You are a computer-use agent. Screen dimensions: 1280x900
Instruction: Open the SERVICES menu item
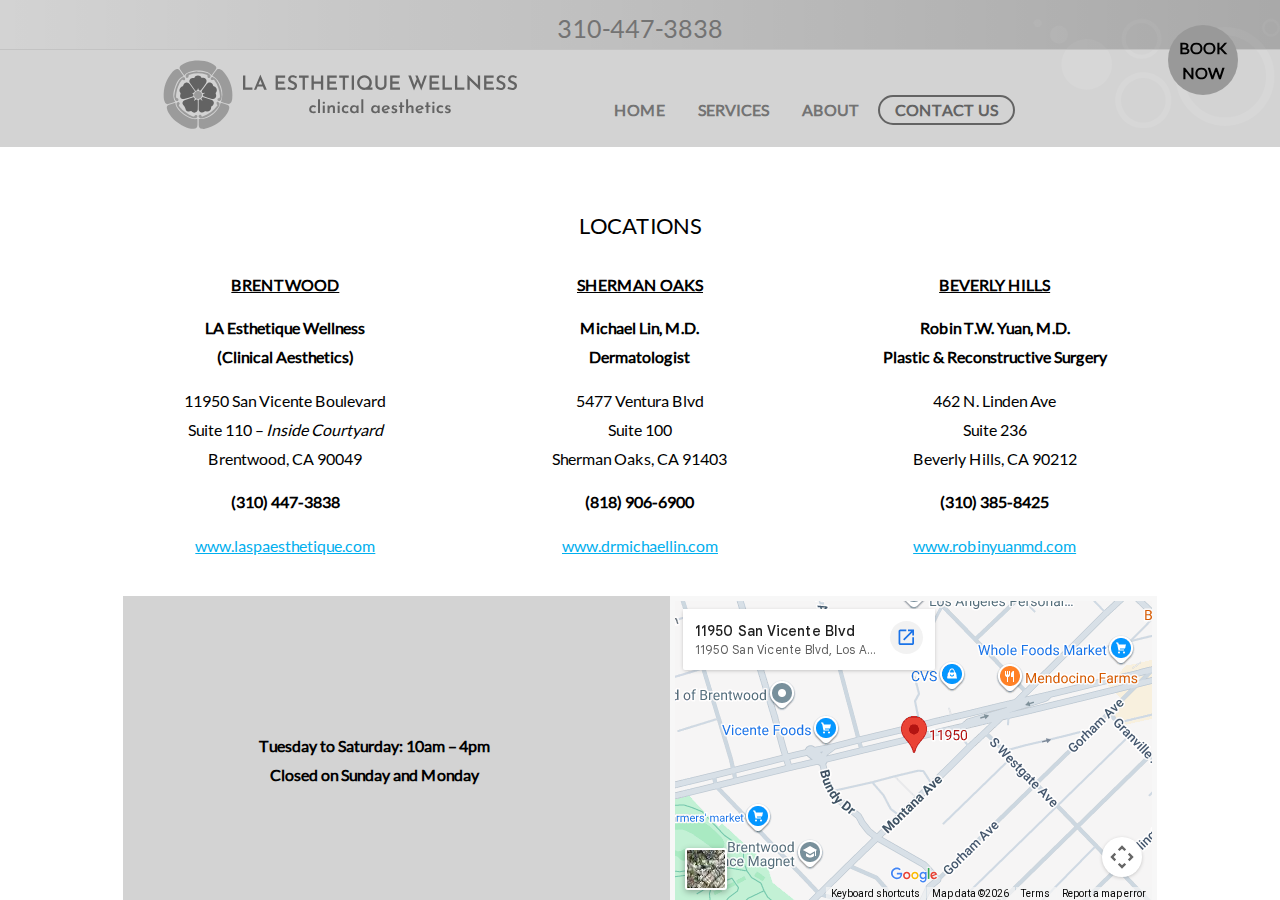733,110
